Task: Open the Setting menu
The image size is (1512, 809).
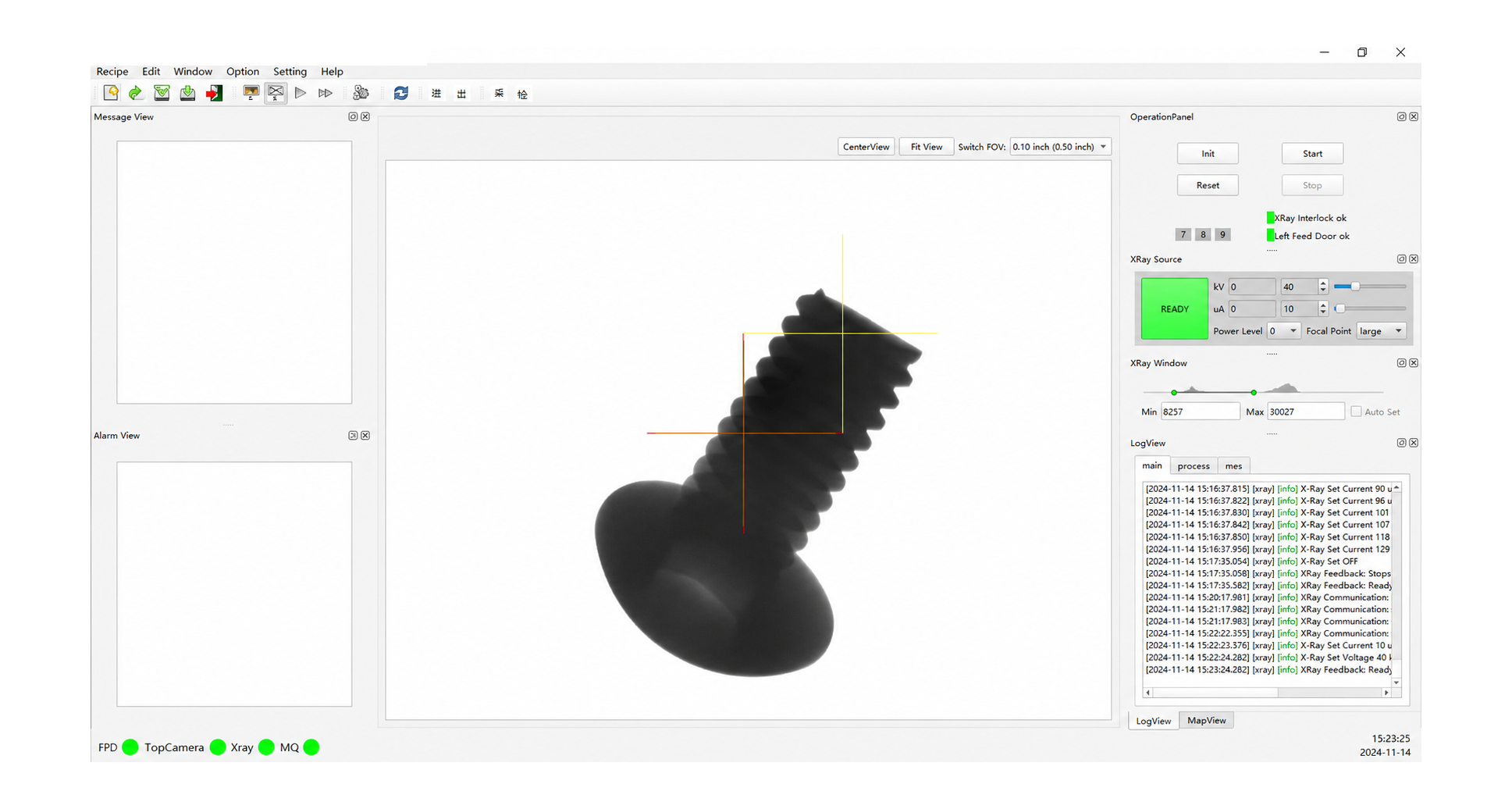Action: click(290, 71)
